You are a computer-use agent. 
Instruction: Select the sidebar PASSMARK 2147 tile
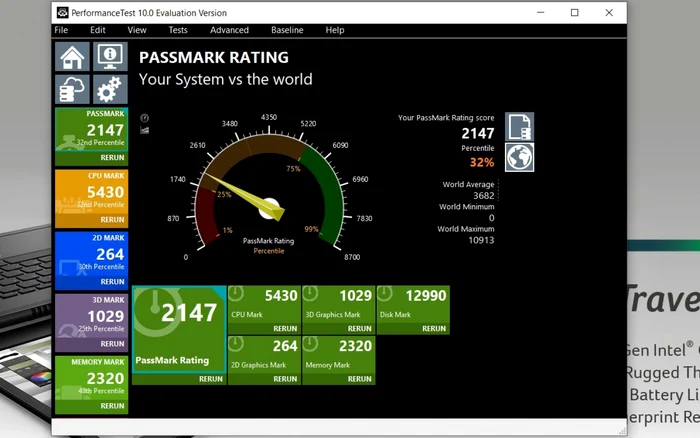pyautogui.click(x=92, y=129)
